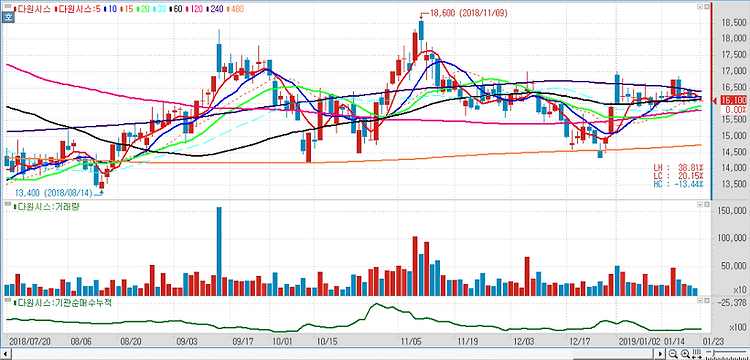Click the LH : 38.81% statistic

tap(678, 168)
